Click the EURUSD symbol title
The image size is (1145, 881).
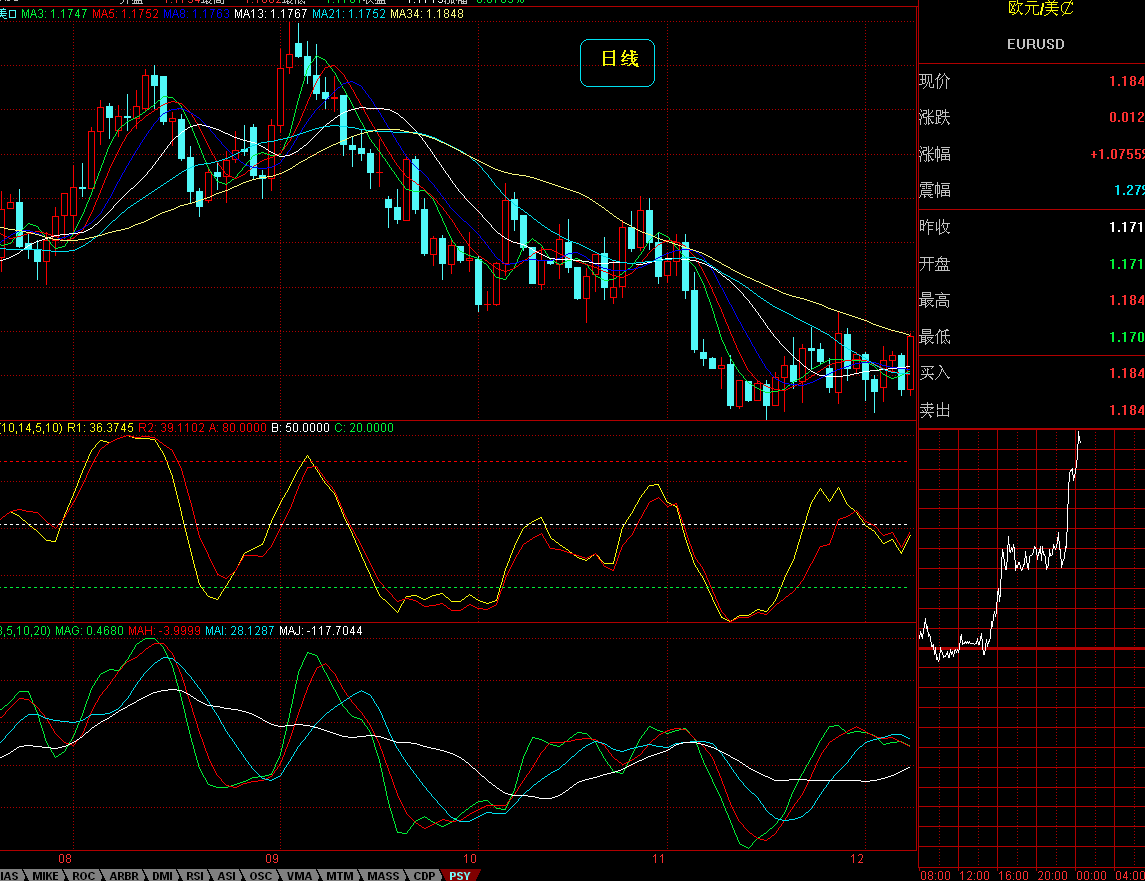(x=1035, y=44)
